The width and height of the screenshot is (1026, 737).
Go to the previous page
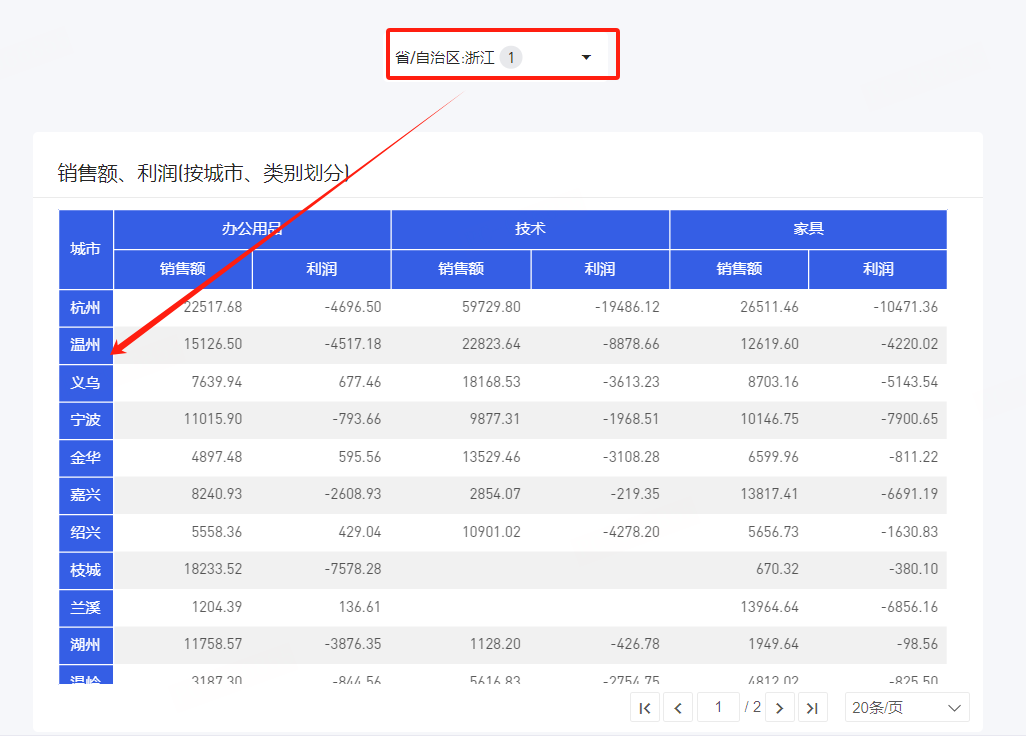pyautogui.click(x=678, y=708)
